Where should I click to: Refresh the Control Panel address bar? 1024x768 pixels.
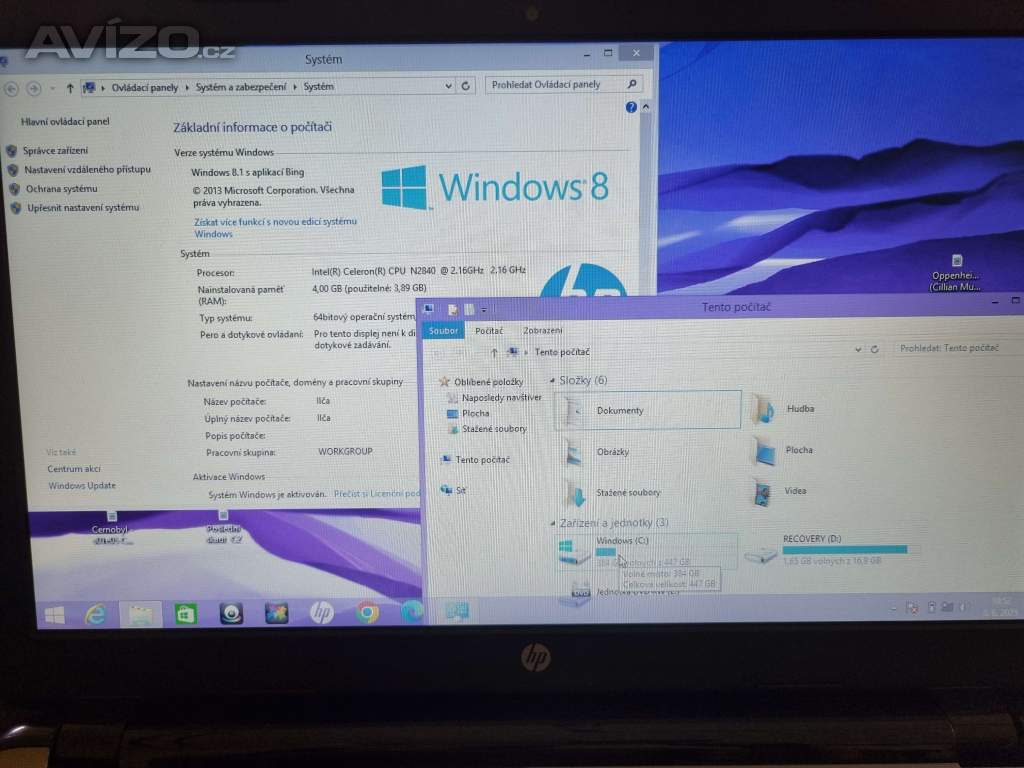(466, 86)
